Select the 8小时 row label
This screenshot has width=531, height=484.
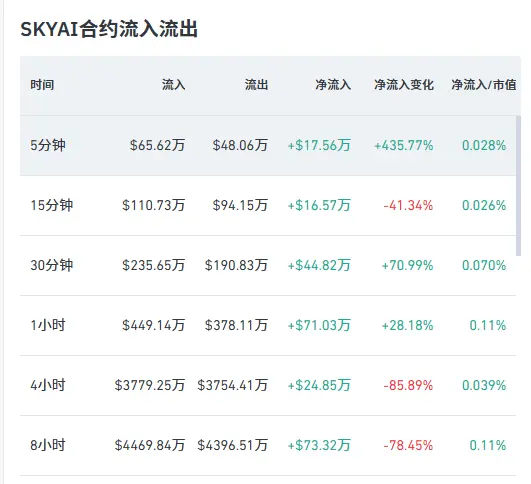tap(48, 445)
